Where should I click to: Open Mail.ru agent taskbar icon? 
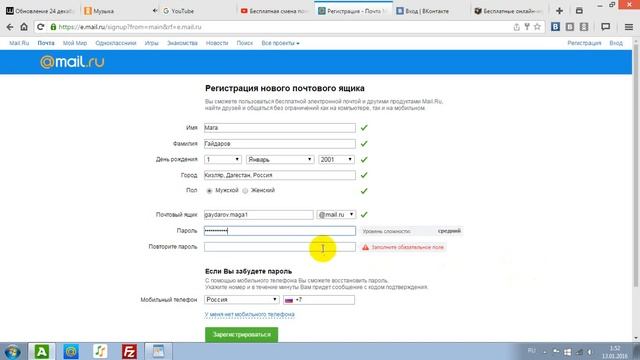click(71, 351)
